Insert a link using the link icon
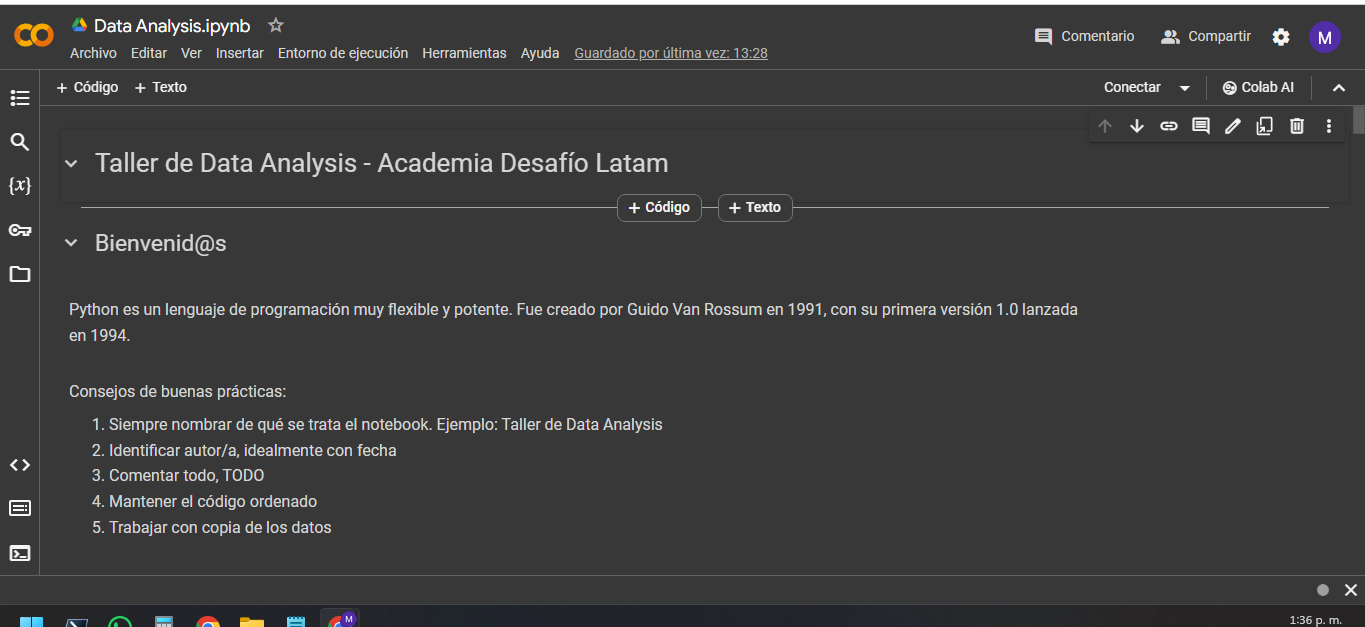This screenshot has width=1365, height=627. point(1169,125)
